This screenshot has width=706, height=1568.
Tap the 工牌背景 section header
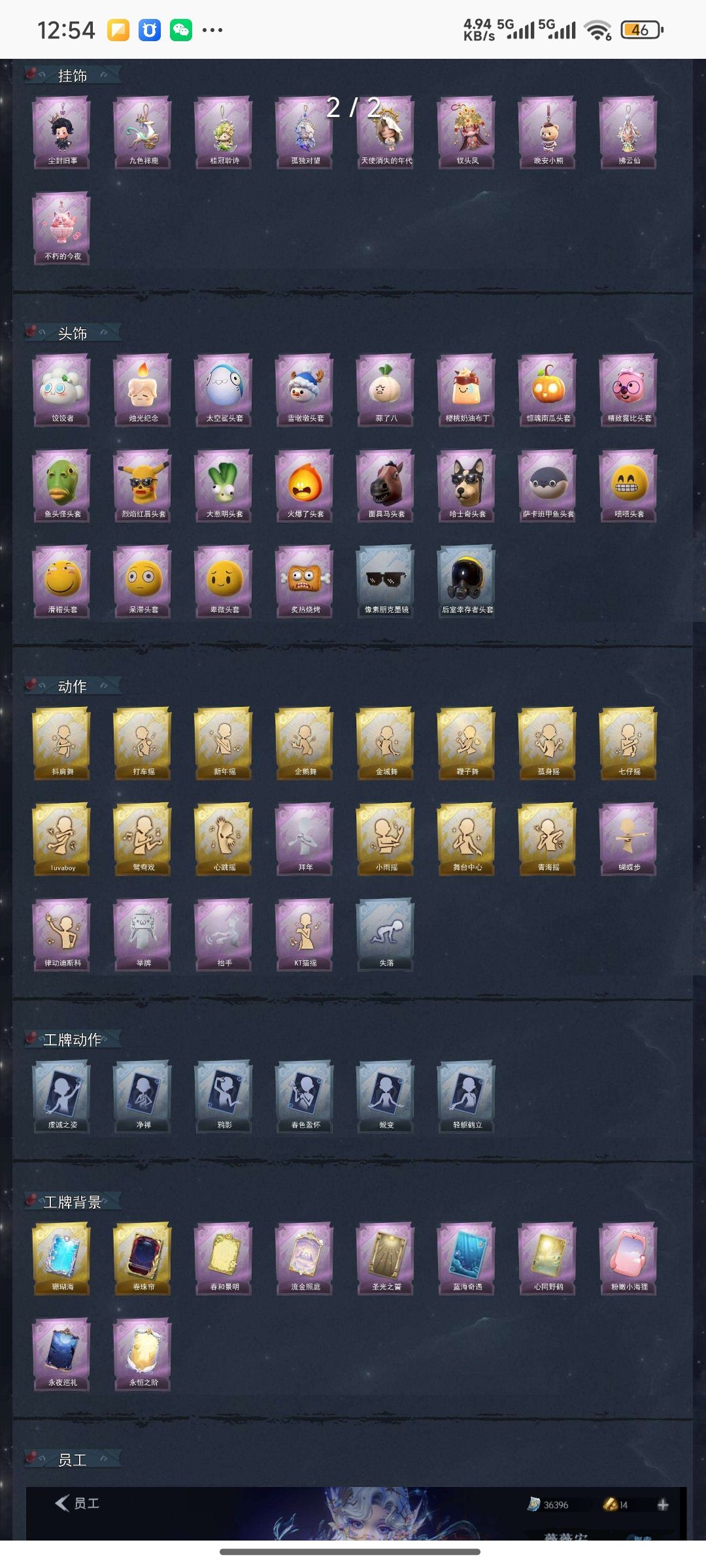coord(72,1201)
